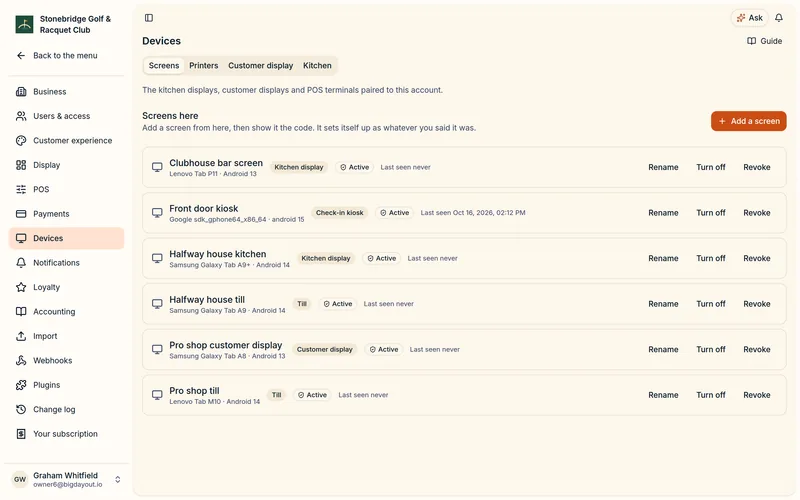Collapse the sidebar with the panel icon
The height and width of the screenshot is (500, 800).
point(149,18)
